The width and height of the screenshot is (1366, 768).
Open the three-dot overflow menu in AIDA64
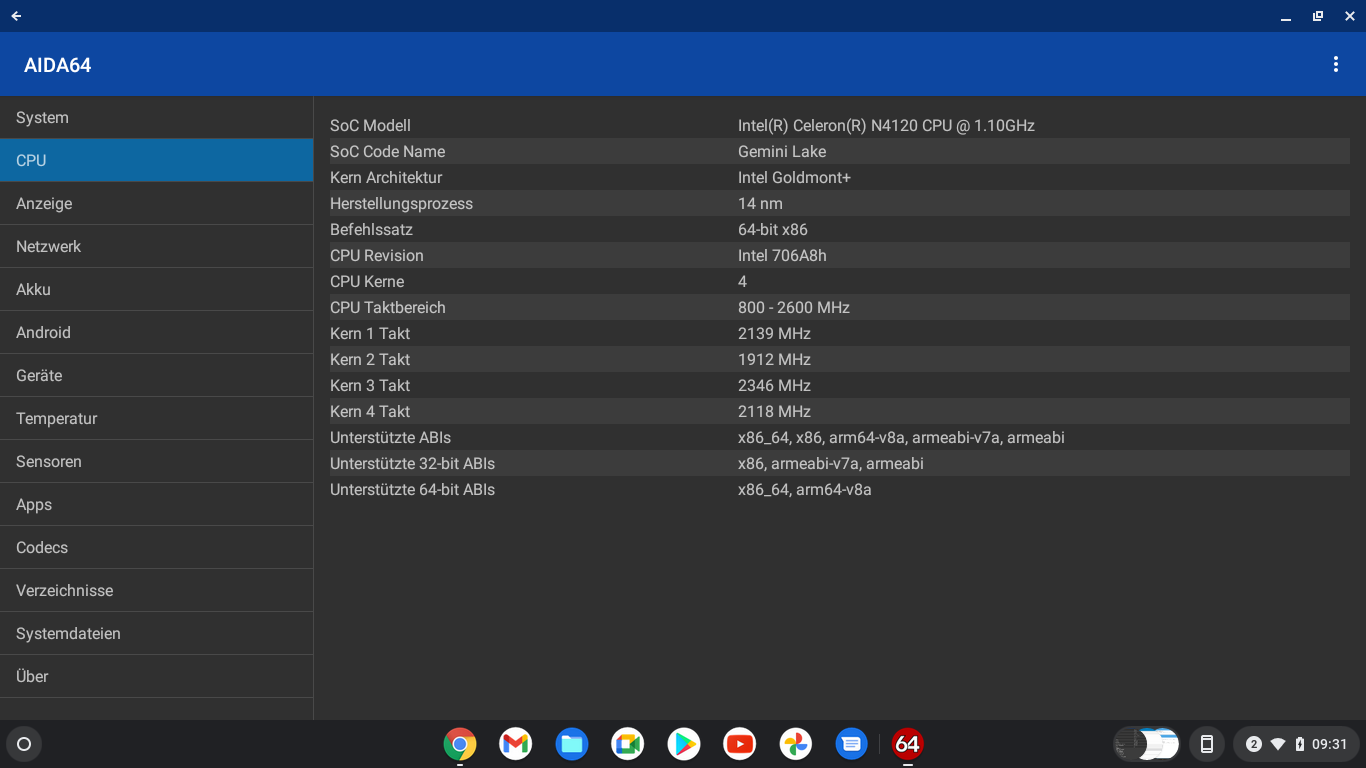[1335, 64]
